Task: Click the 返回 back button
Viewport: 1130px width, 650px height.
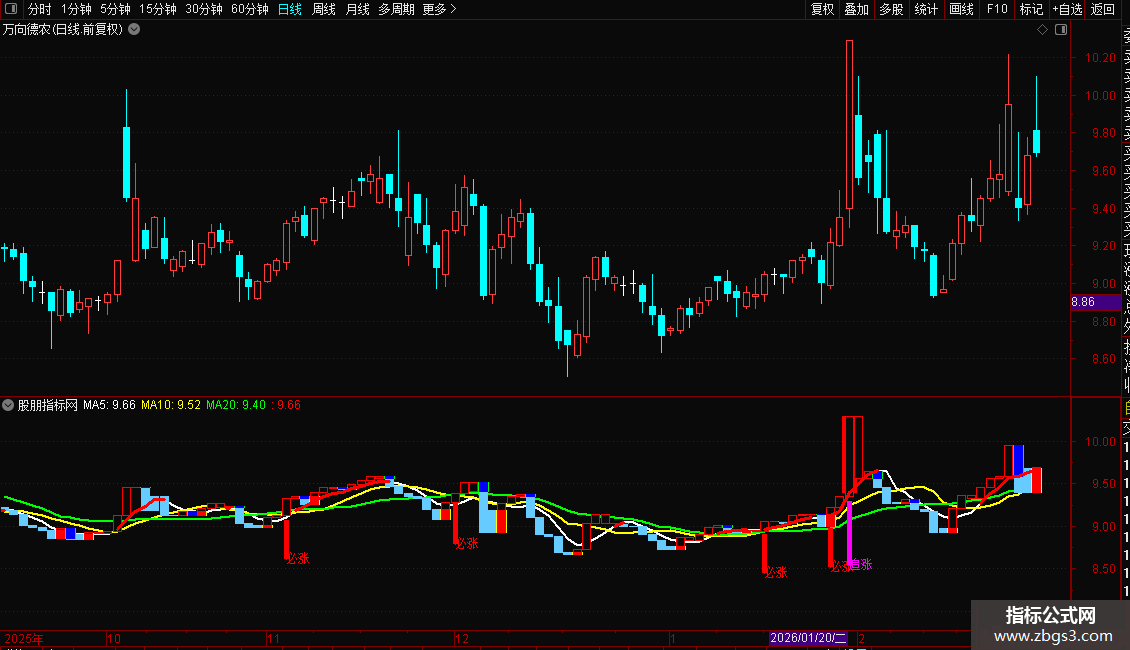Action: tap(1103, 9)
